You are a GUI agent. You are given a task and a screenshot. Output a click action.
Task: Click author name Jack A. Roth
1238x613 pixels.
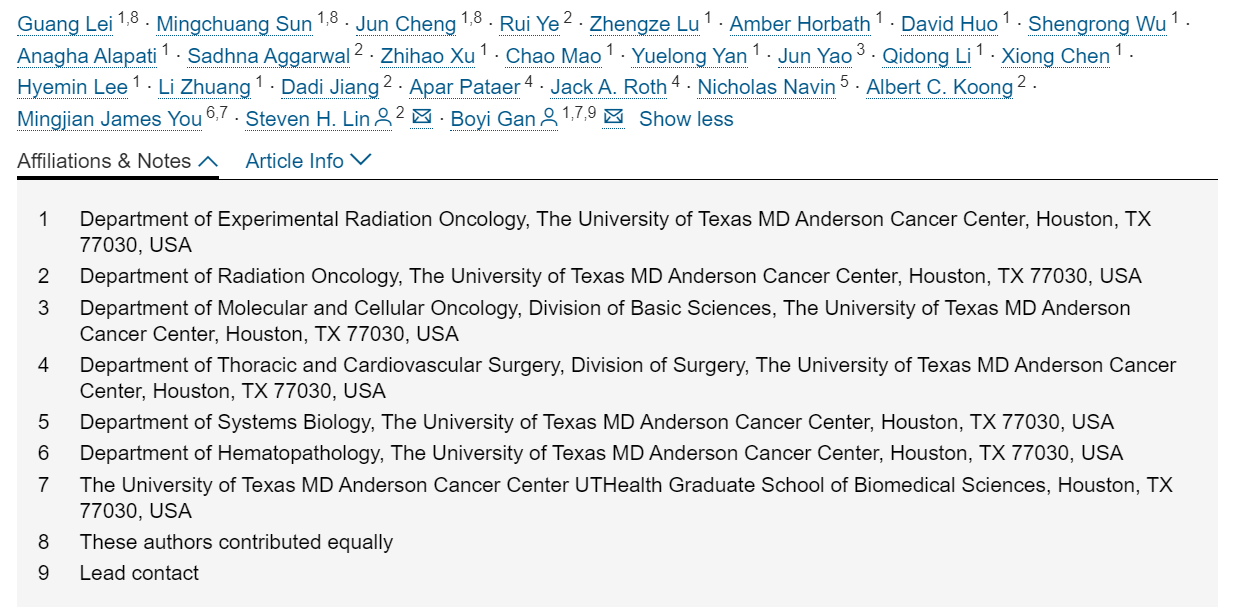click(608, 87)
